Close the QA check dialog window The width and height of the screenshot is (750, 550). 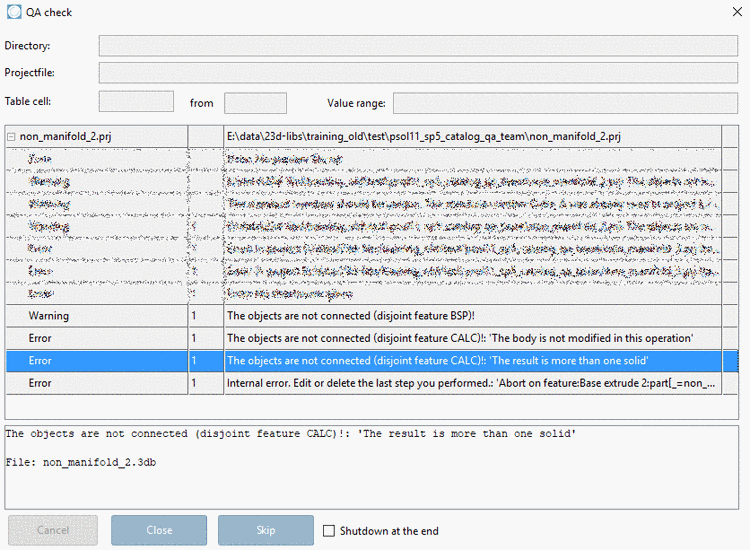click(x=737, y=12)
